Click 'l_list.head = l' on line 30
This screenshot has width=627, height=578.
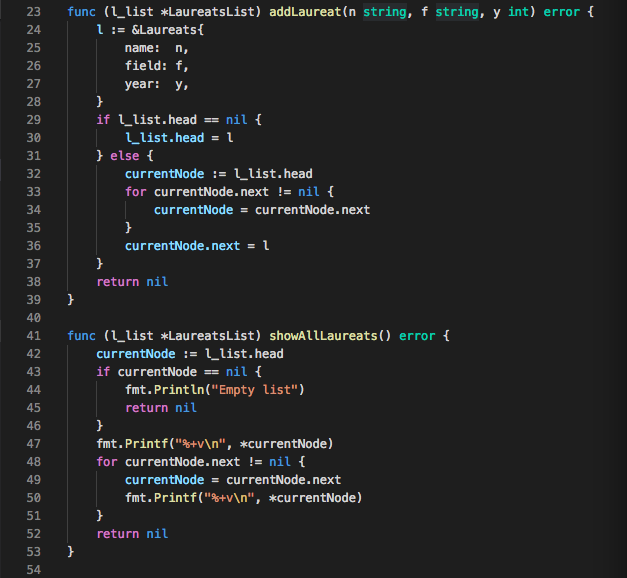[179, 138]
